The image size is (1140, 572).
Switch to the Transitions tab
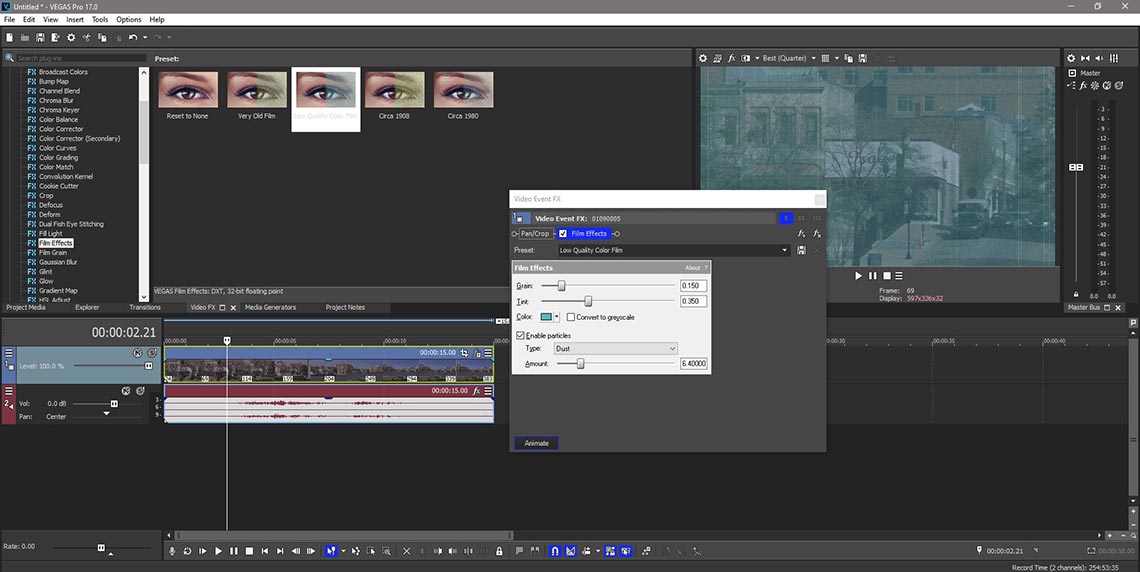pos(145,307)
